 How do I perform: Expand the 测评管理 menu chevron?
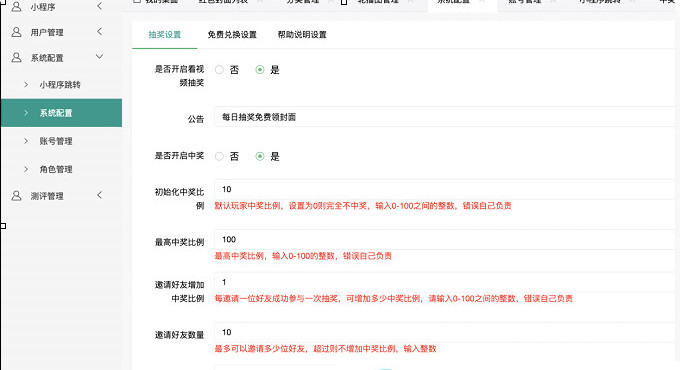click(x=99, y=195)
